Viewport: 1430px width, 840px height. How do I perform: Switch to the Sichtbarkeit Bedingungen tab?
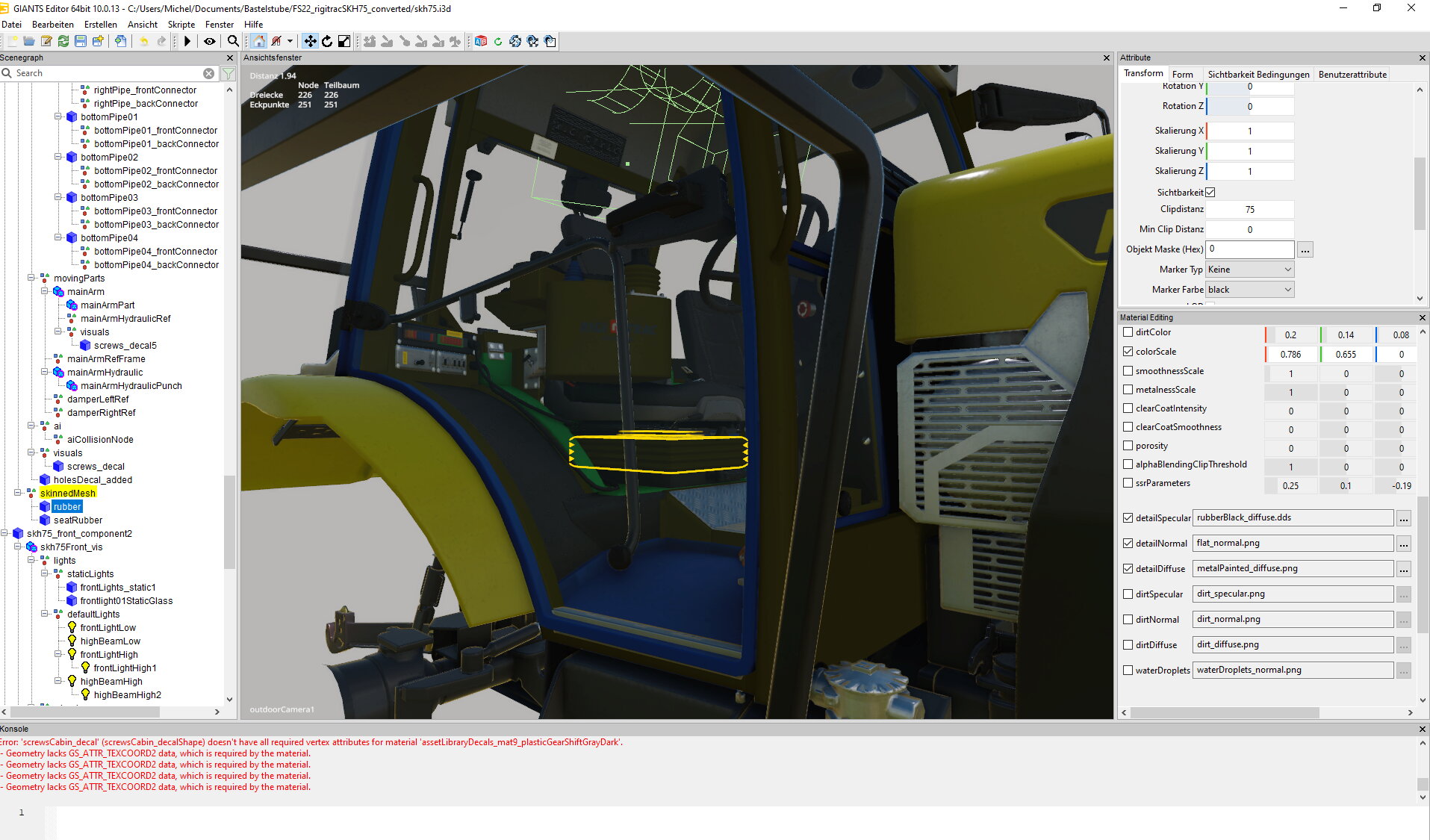(1258, 74)
